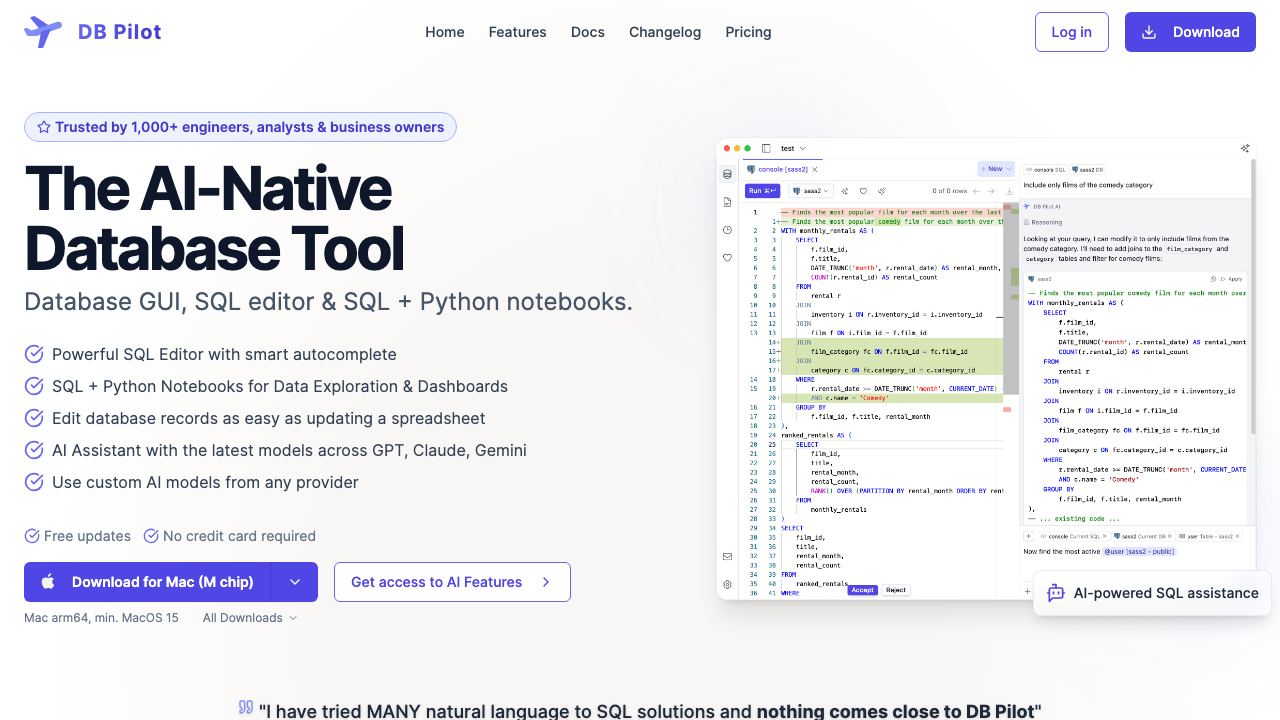The width and height of the screenshot is (1280, 720).
Task: Click the next rows arrow in the query toolbar
Action: (992, 191)
